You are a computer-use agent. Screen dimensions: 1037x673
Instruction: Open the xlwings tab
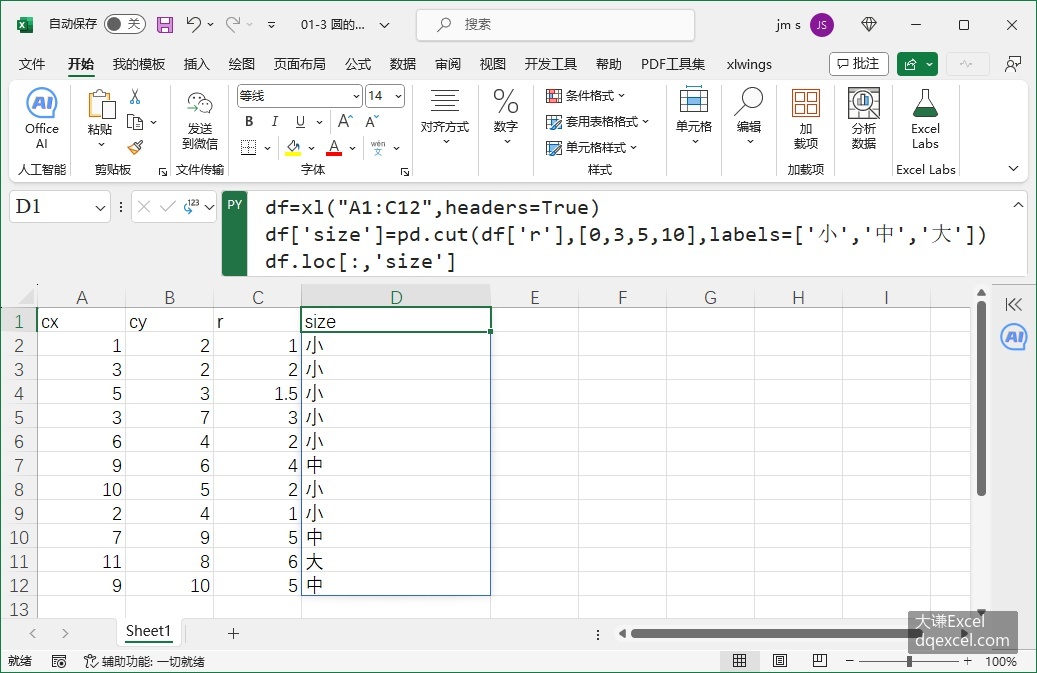click(749, 64)
